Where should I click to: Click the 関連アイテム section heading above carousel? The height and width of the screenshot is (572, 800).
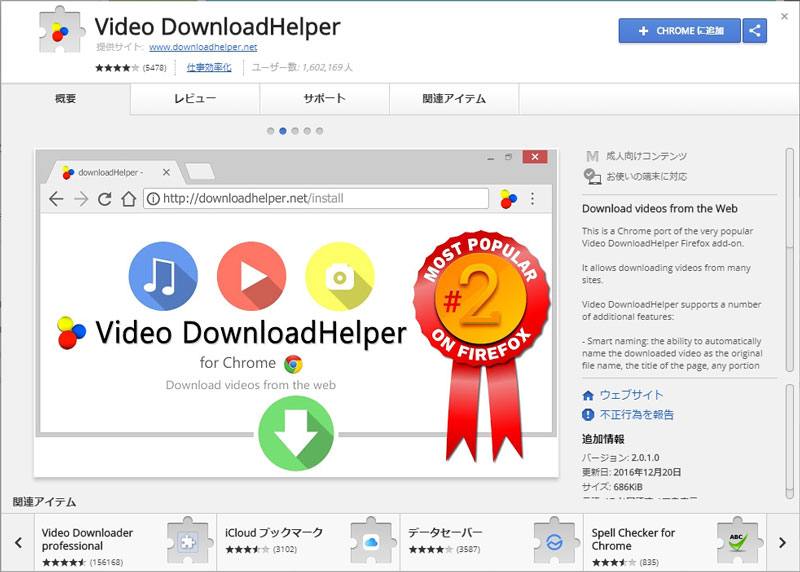click(44, 502)
